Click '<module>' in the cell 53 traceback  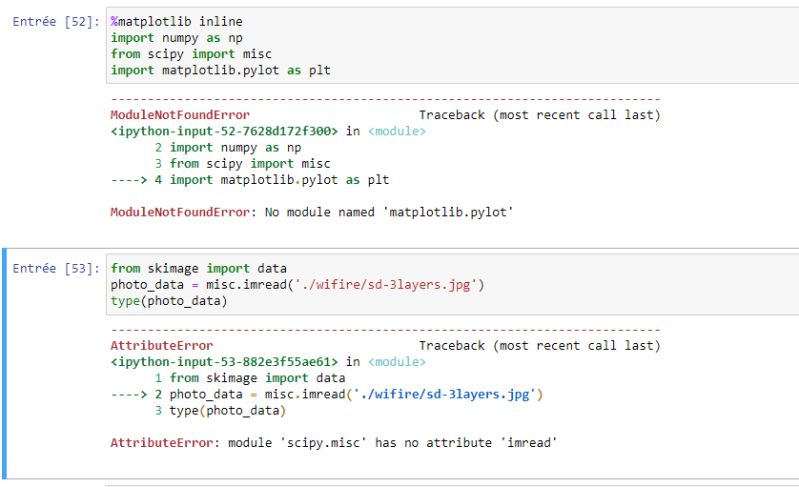[x=396, y=362]
